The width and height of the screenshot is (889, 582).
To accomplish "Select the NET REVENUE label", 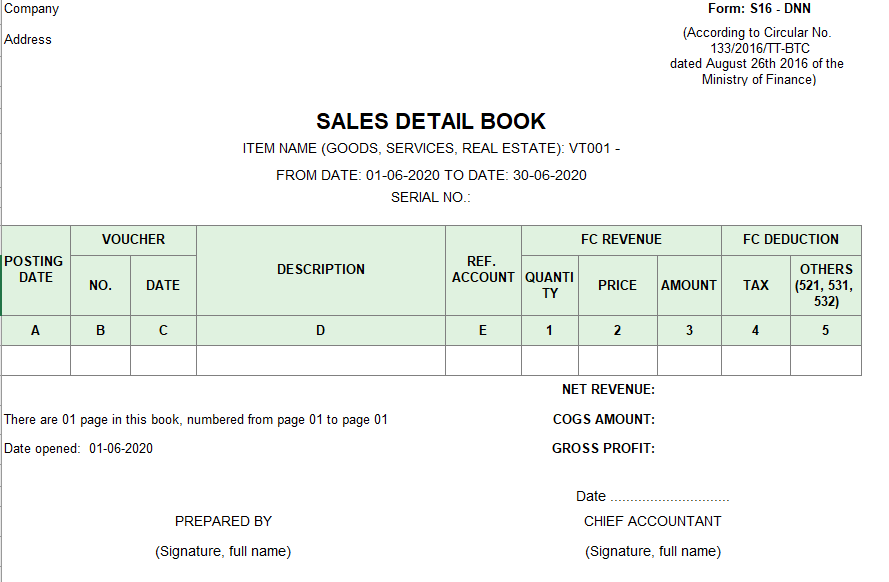I will pyautogui.click(x=608, y=390).
